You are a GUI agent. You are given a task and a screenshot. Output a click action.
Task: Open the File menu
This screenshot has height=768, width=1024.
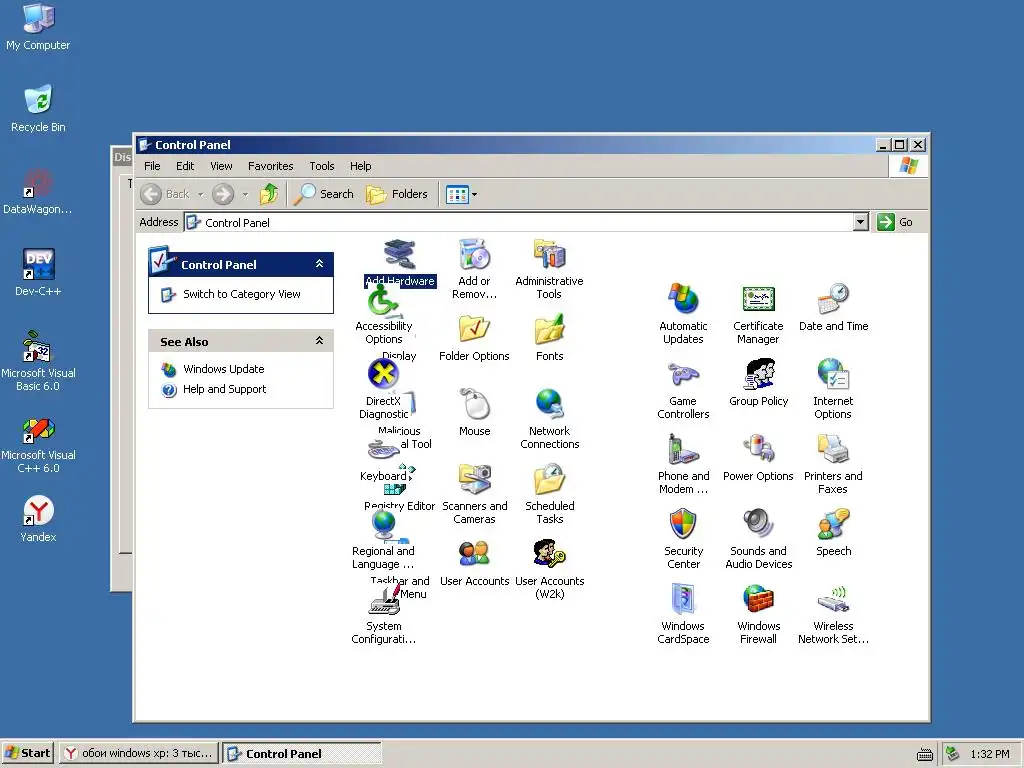point(152,166)
